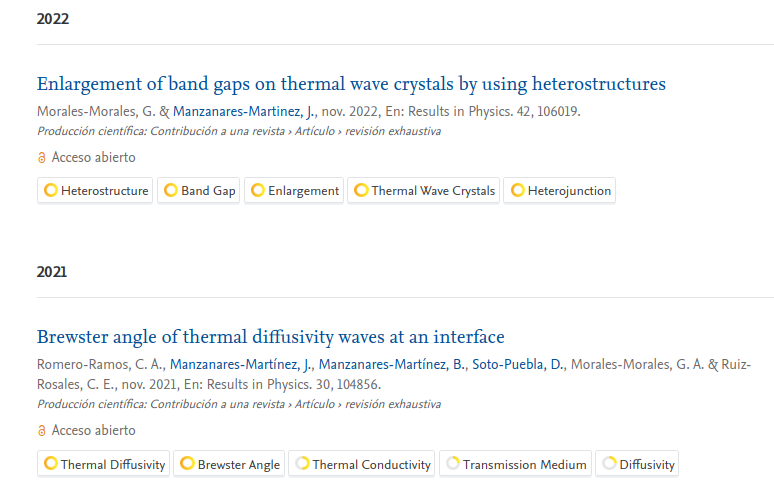Click the Thermal Wave Crystals ring icon
774x500 pixels.
pos(361,191)
